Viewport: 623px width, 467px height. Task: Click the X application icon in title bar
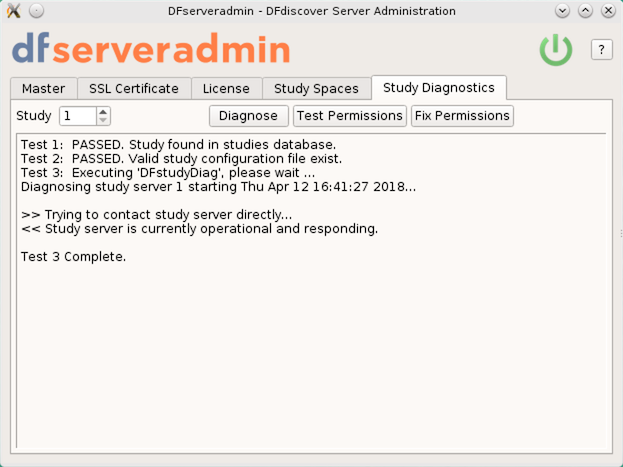pyautogui.click(x=14, y=11)
